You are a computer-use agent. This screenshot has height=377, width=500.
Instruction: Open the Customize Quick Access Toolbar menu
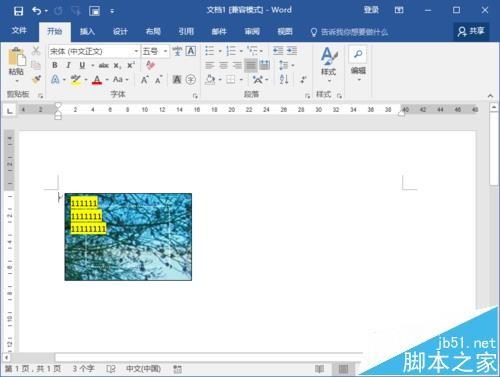(112, 11)
